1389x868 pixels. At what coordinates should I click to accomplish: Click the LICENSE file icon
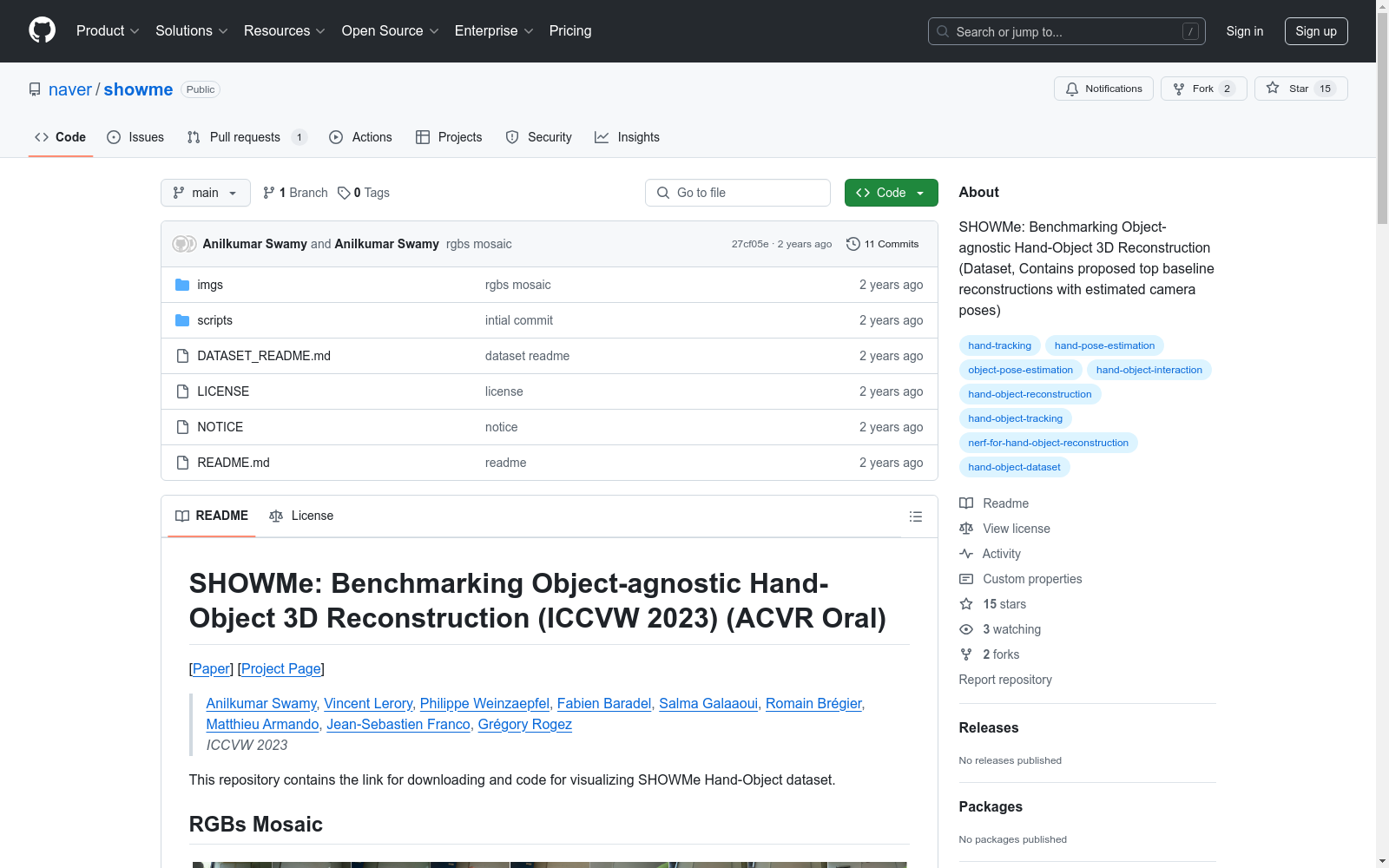[x=182, y=391]
